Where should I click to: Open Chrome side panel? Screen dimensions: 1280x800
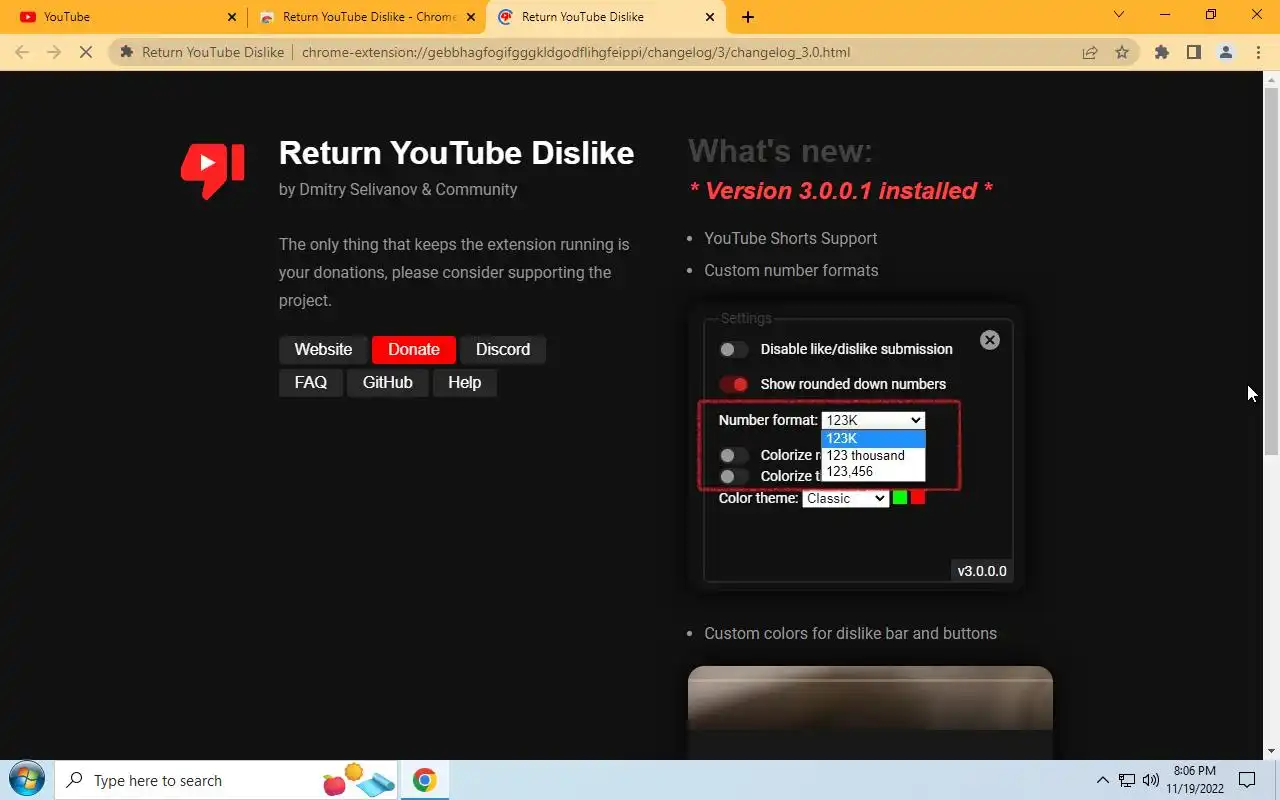click(1193, 52)
